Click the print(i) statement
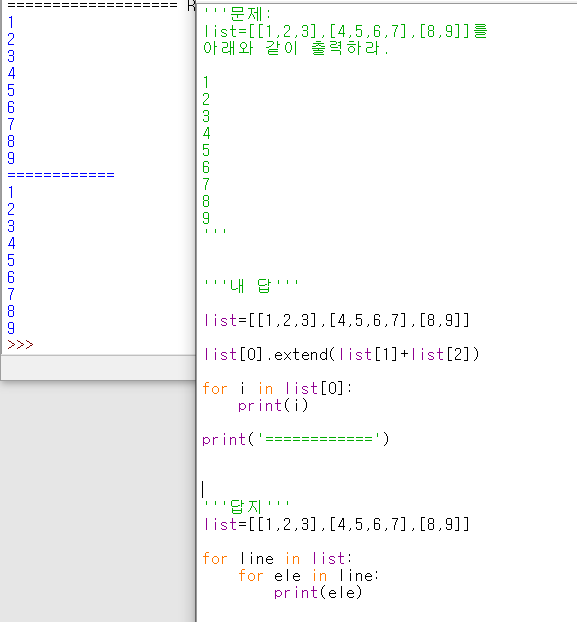This screenshot has height=622, width=577. pos(273,405)
